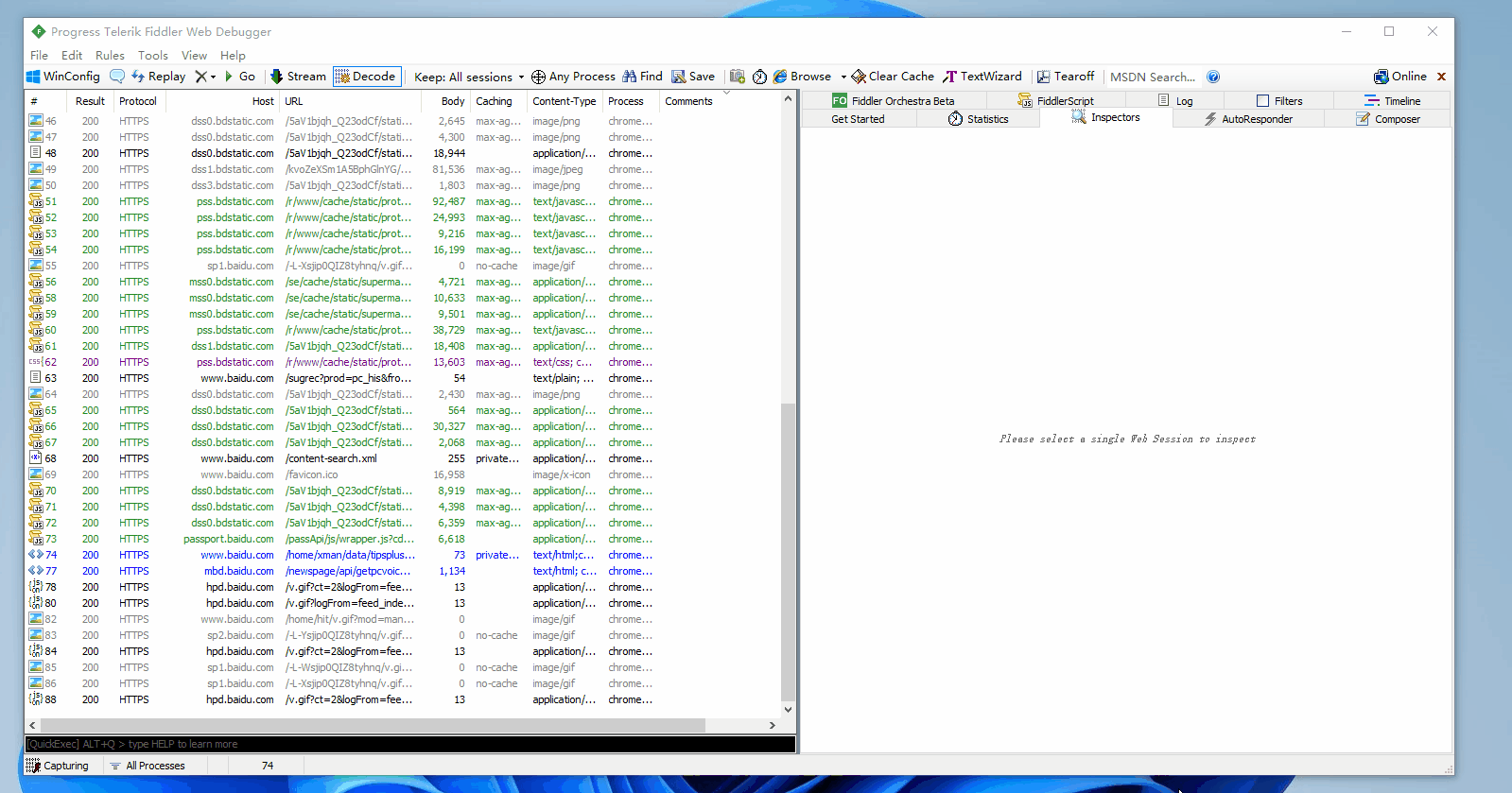1512x793 pixels.
Task: Open the Rules menu
Action: click(x=110, y=56)
